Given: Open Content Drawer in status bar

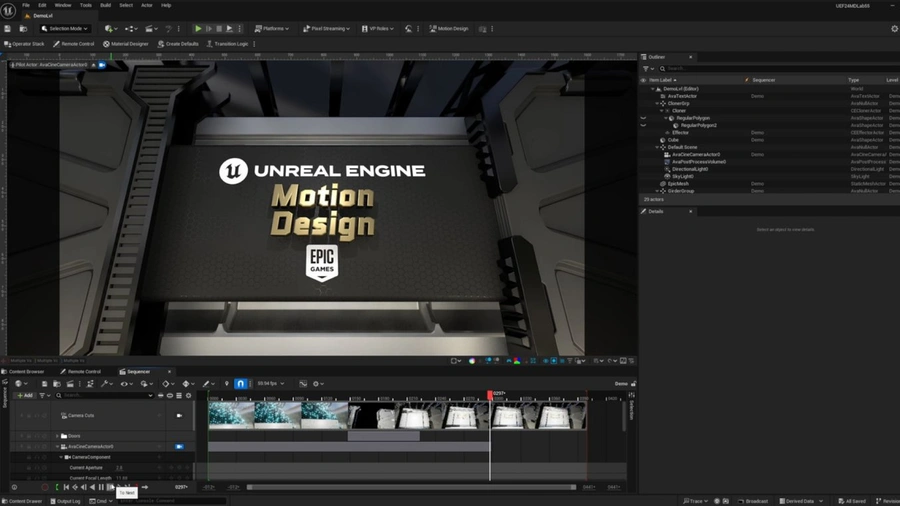Looking at the screenshot, I should pos(22,501).
